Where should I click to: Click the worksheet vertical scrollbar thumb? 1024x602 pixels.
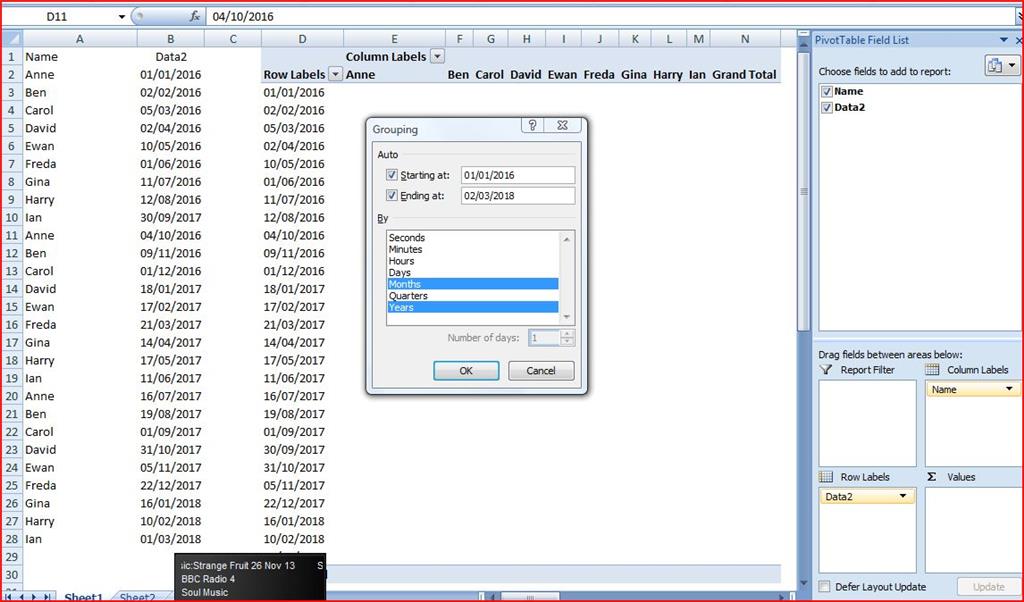803,191
